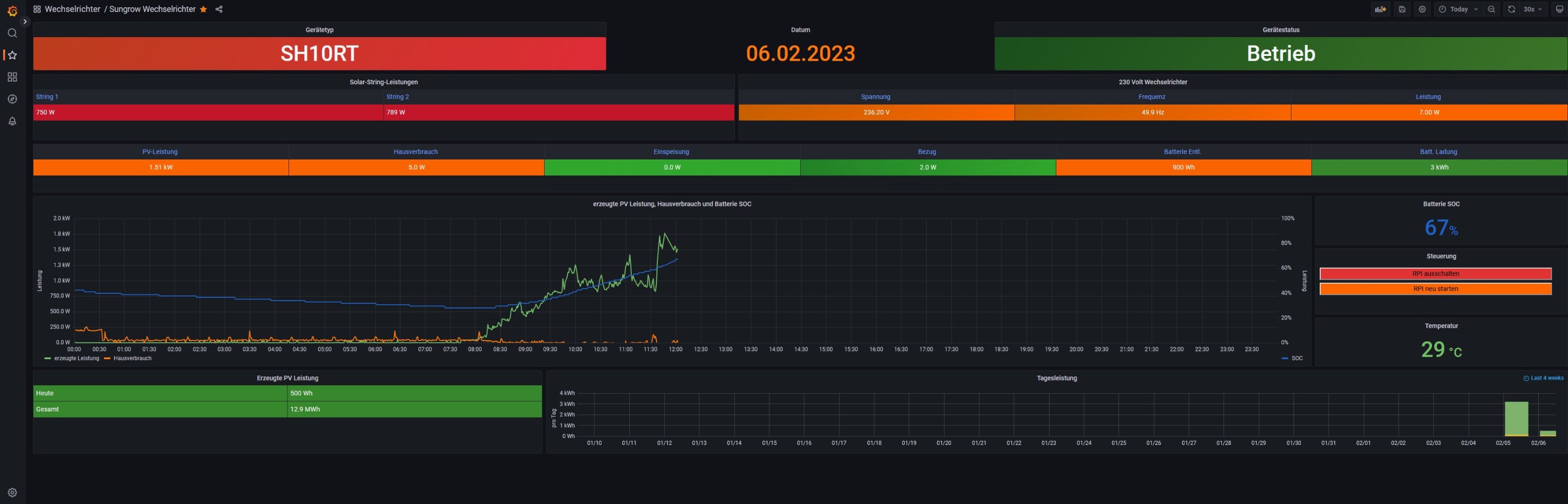Refresh the dashboard now
The image size is (1568, 504).
1512,9
